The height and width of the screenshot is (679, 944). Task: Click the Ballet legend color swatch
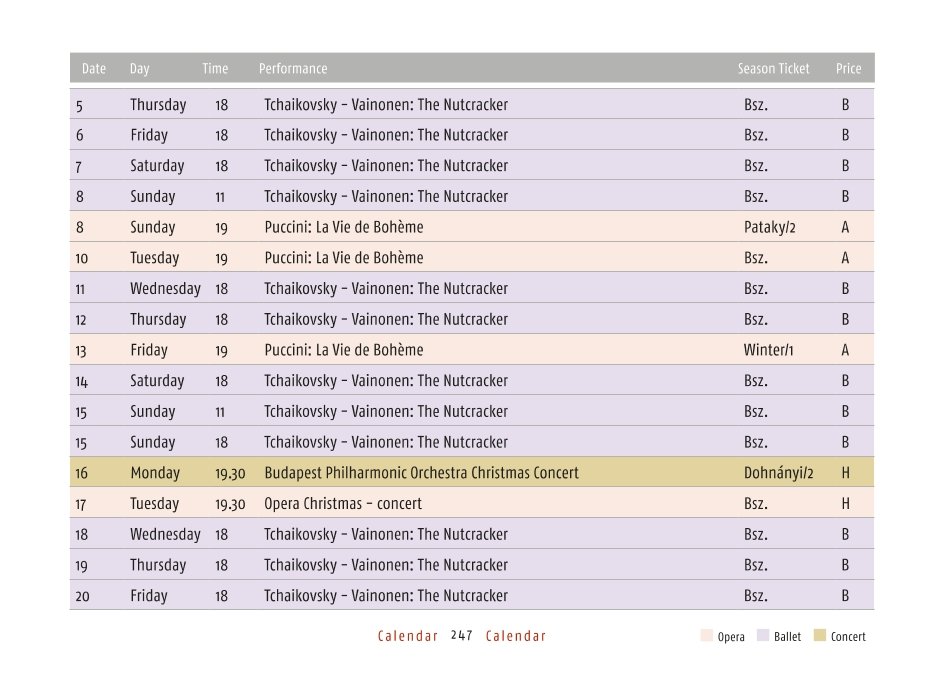pos(763,636)
